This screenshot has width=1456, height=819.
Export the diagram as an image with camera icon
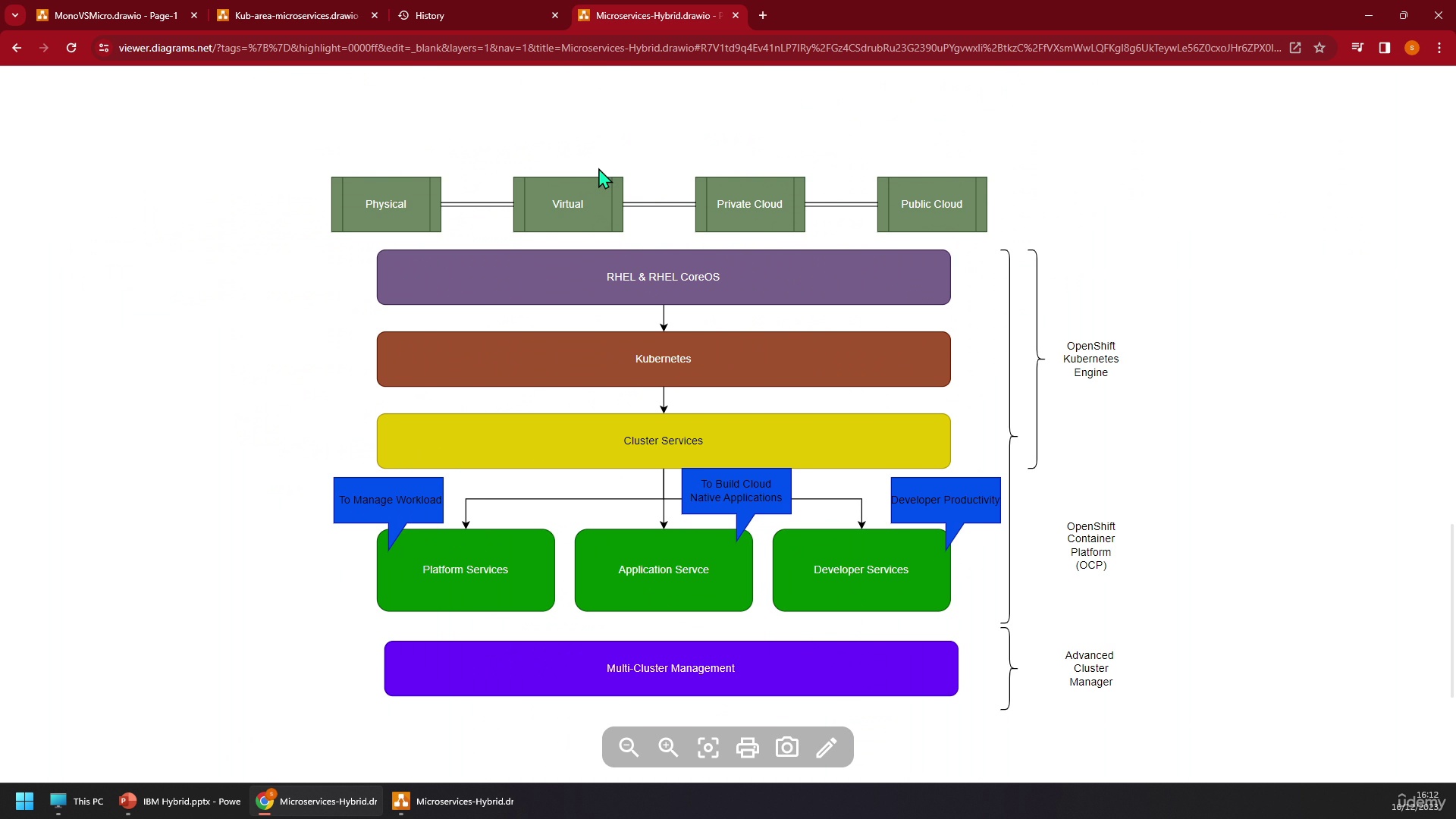tap(787, 748)
